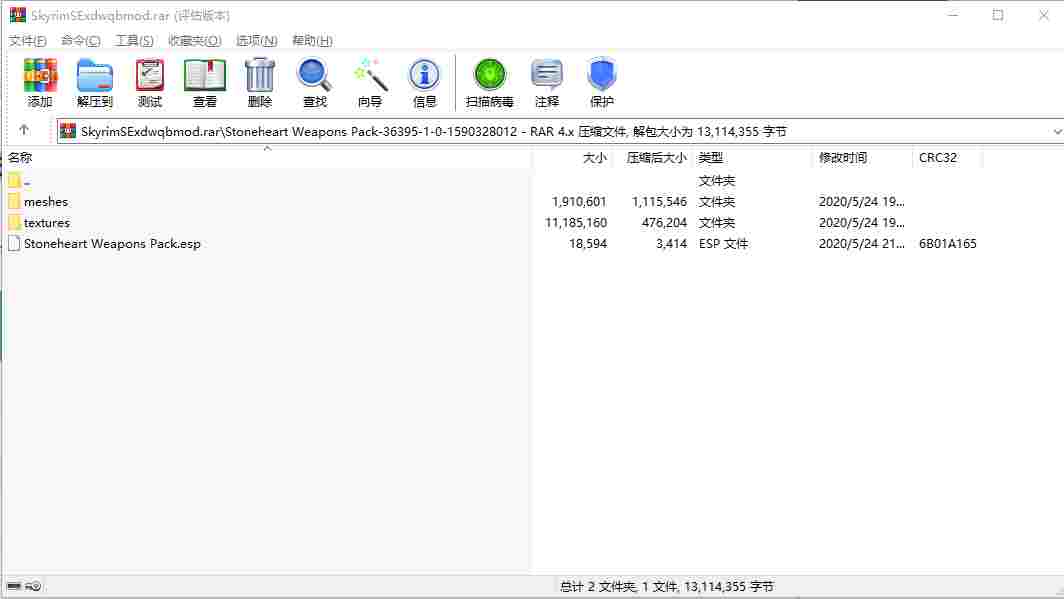Open the 文件(F) menu

pos(28,41)
